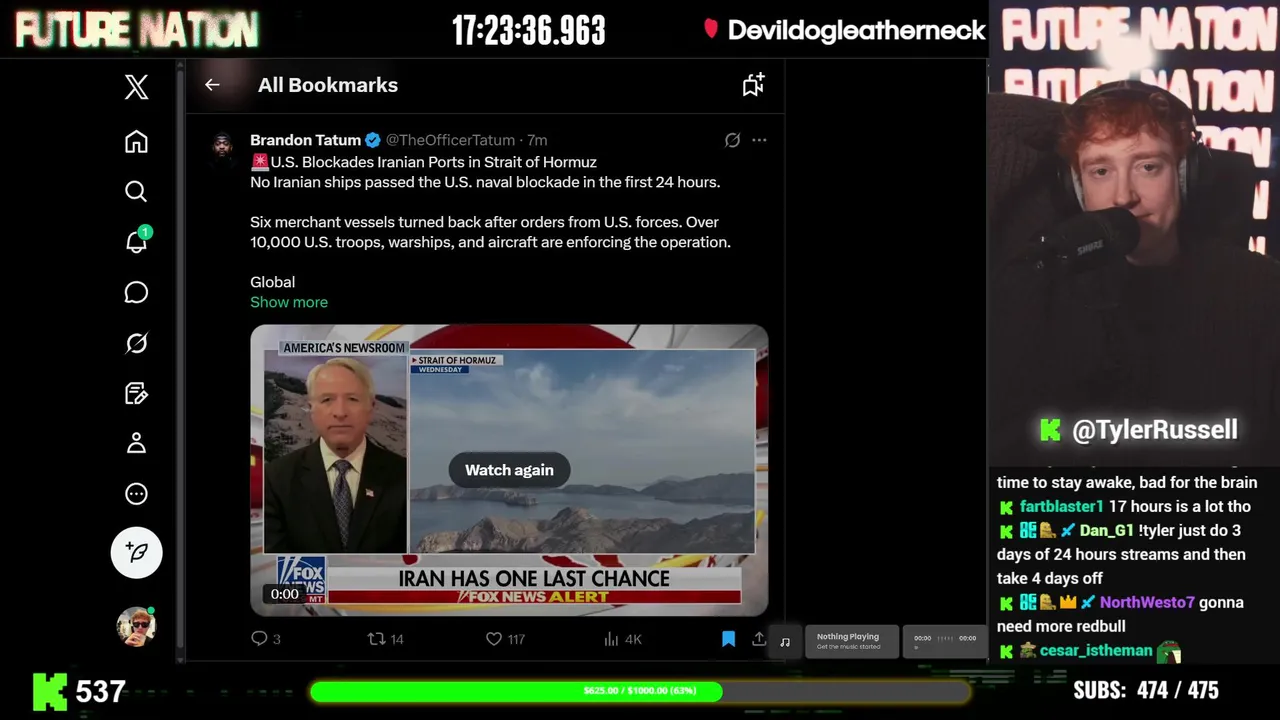The width and height of the screenshot is (1280, 720).
Task: Click the Devildogleatherneck label
Action: tap(856, 30)
